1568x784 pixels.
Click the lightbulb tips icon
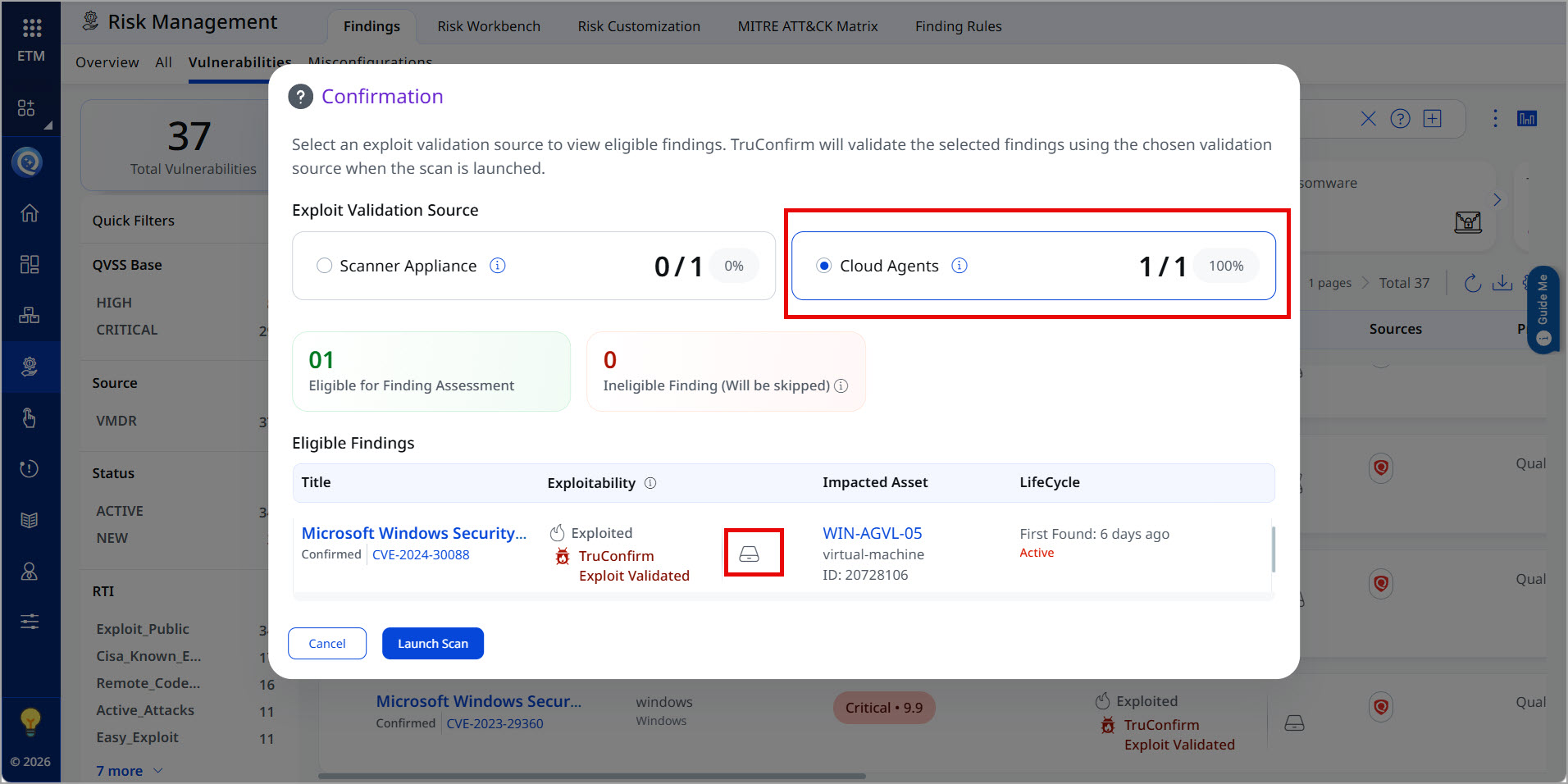point(30,722)
